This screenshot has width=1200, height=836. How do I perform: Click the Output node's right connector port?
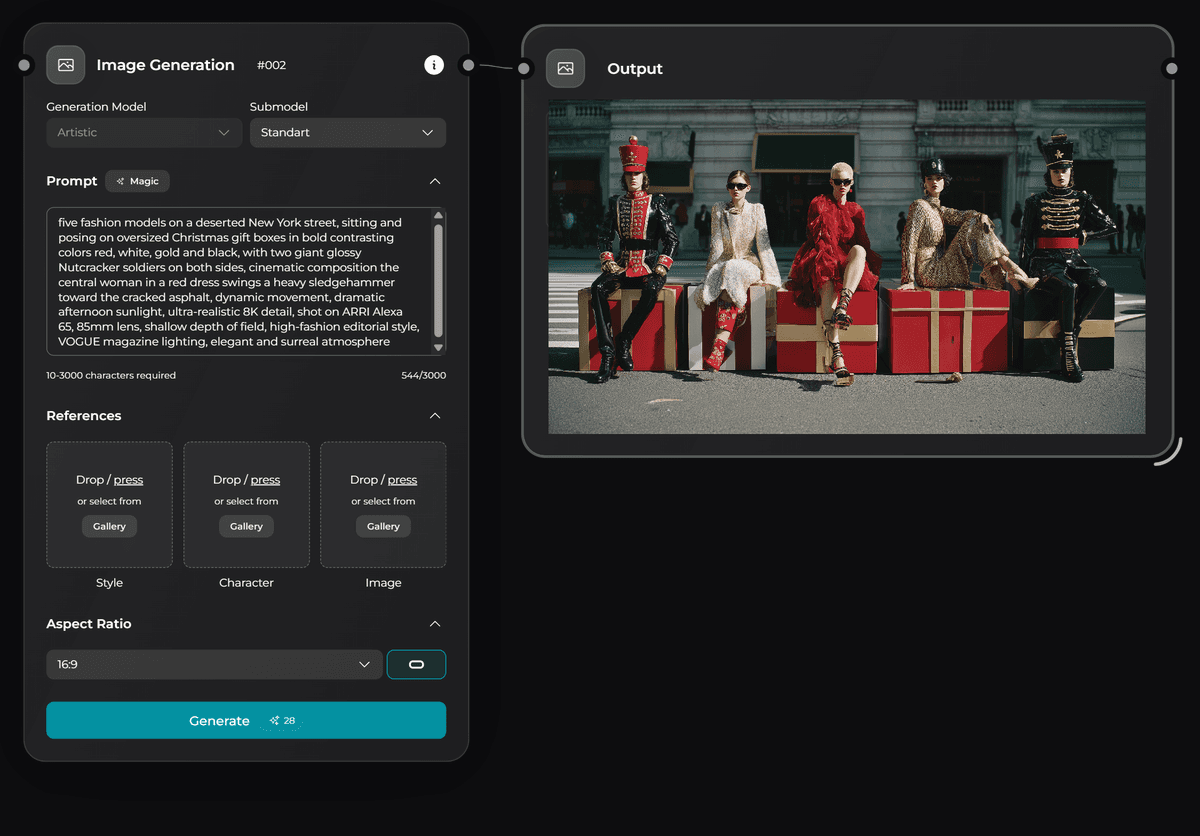pos(1171,68)
